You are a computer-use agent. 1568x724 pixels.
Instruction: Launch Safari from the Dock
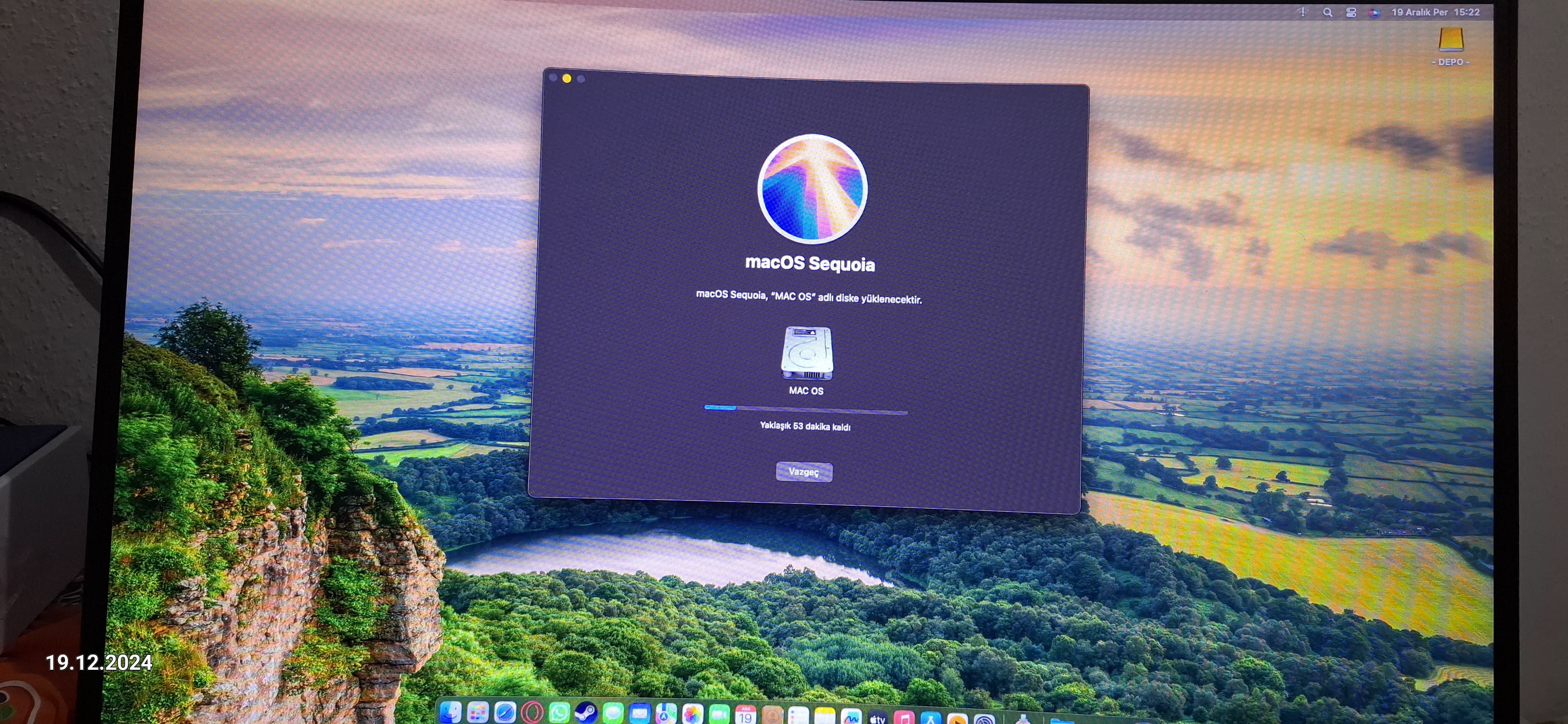point(505,713)
